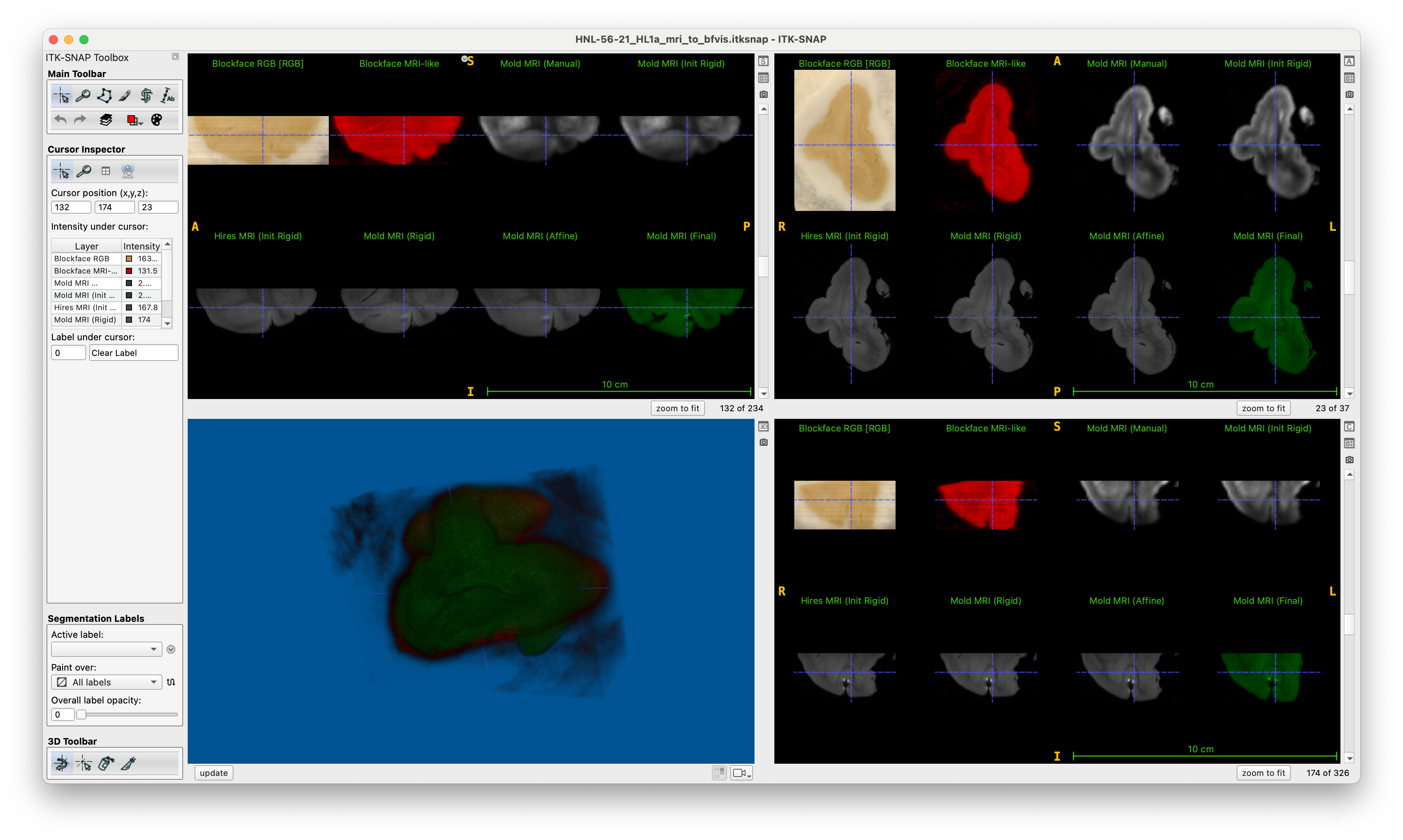Open the display layout grid page
Viewport: 1403px width, 840px height.
(106, 171)
